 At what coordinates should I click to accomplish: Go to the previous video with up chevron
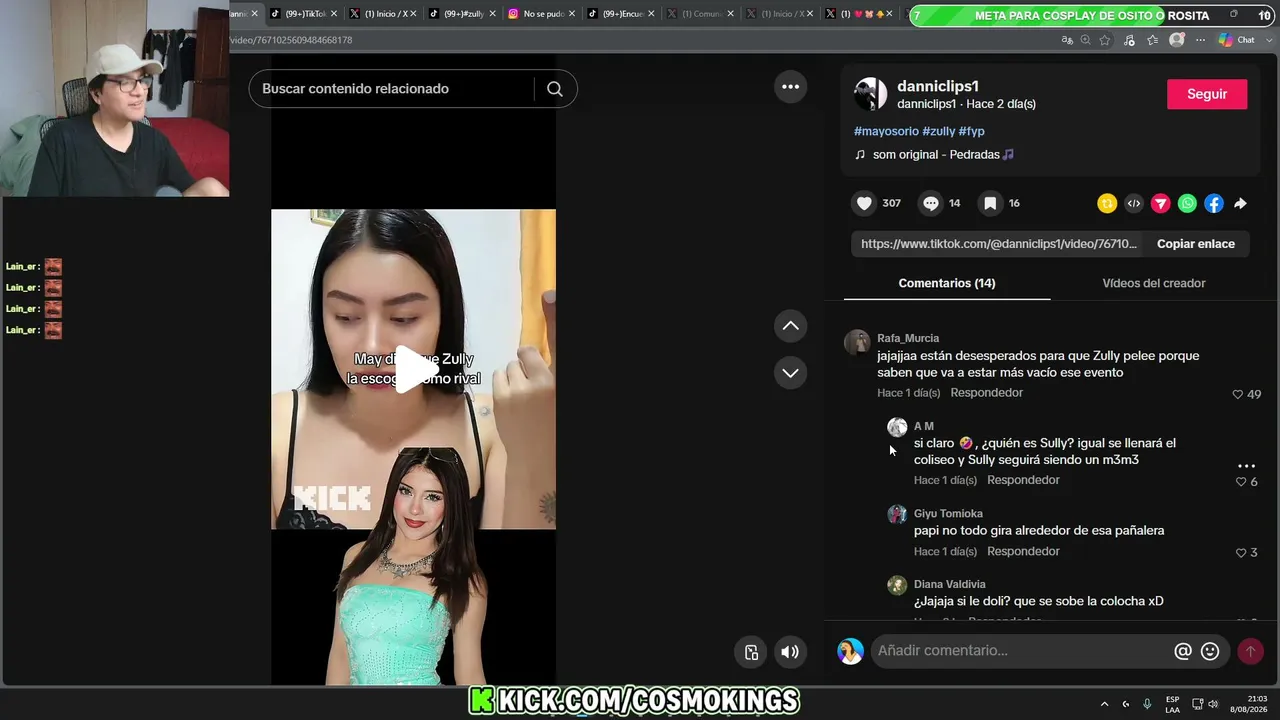(790, 326)
